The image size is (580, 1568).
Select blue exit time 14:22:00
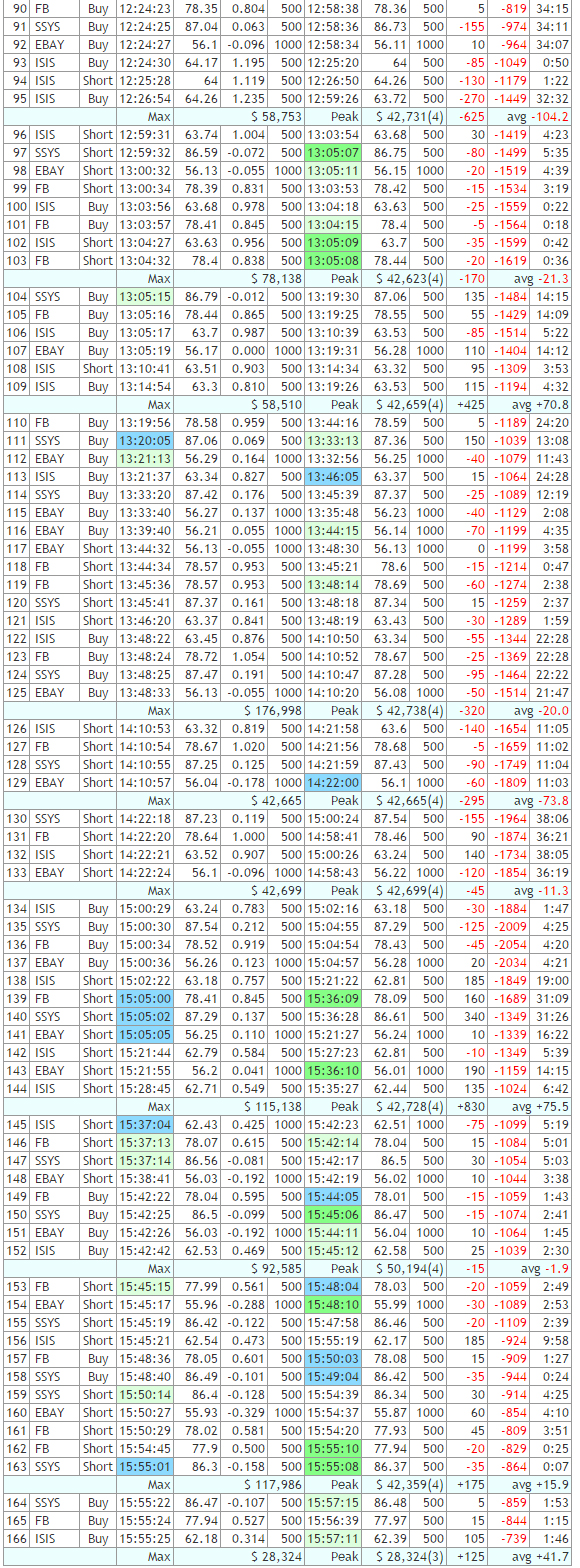pyautogui.click(x=332, y=782)
